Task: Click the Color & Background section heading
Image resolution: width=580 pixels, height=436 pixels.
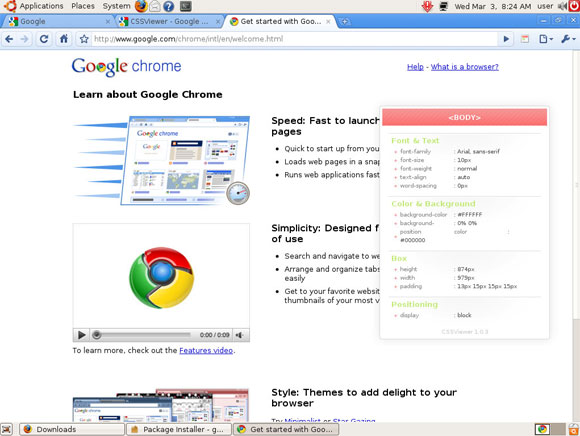Action: pos(433,204)
